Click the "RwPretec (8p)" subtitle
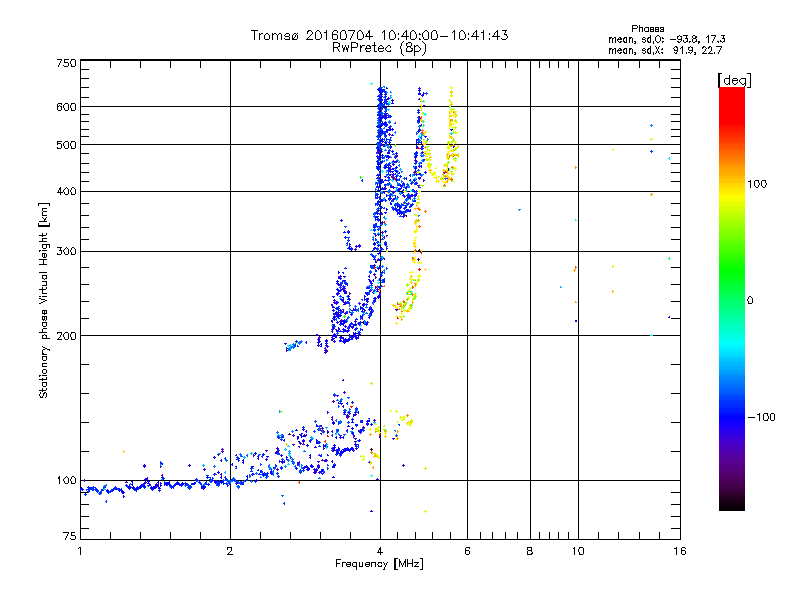 coord(379,48)
